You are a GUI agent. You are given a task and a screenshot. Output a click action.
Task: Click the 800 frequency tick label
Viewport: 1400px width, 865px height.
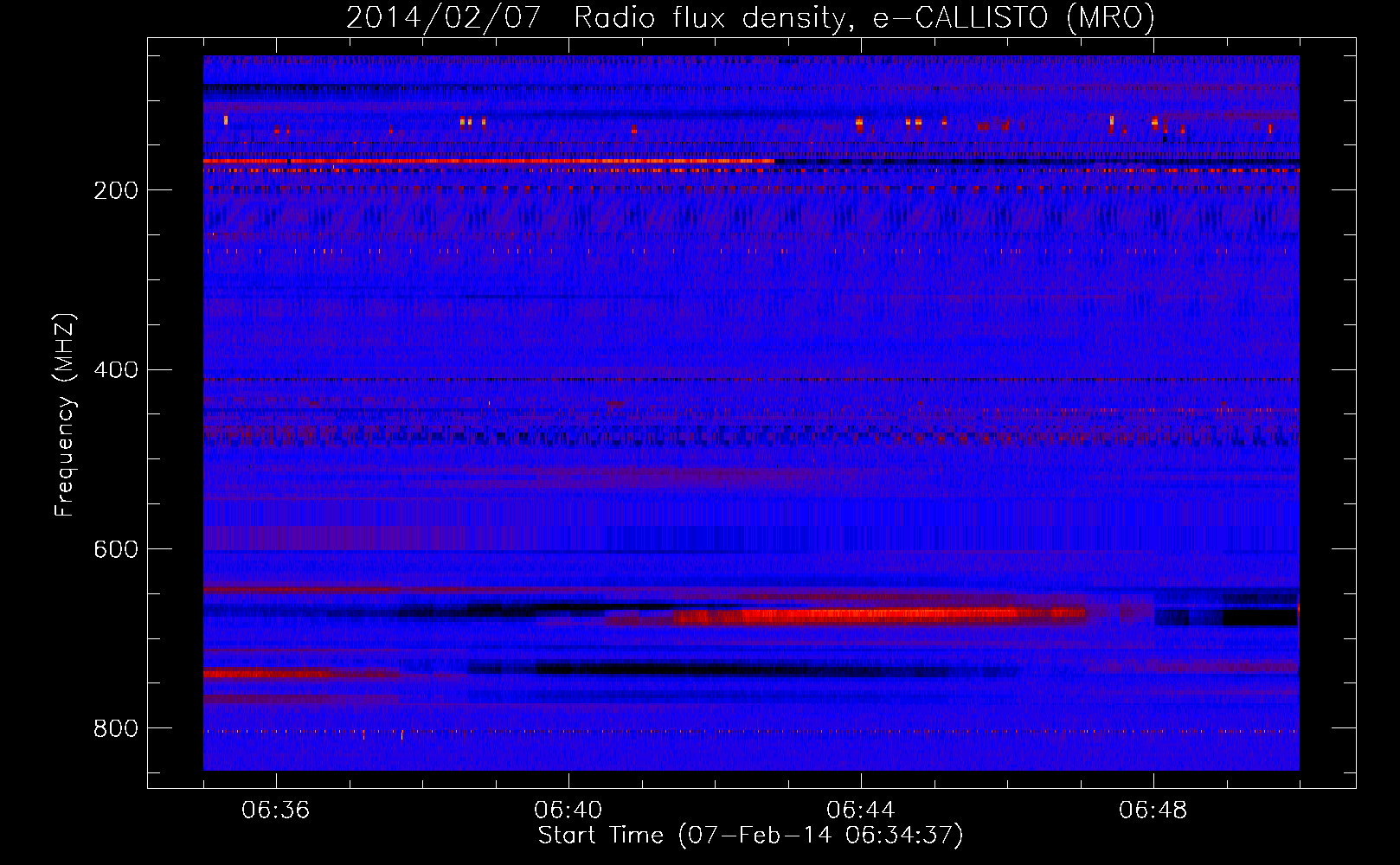click(x=116, y=728)
